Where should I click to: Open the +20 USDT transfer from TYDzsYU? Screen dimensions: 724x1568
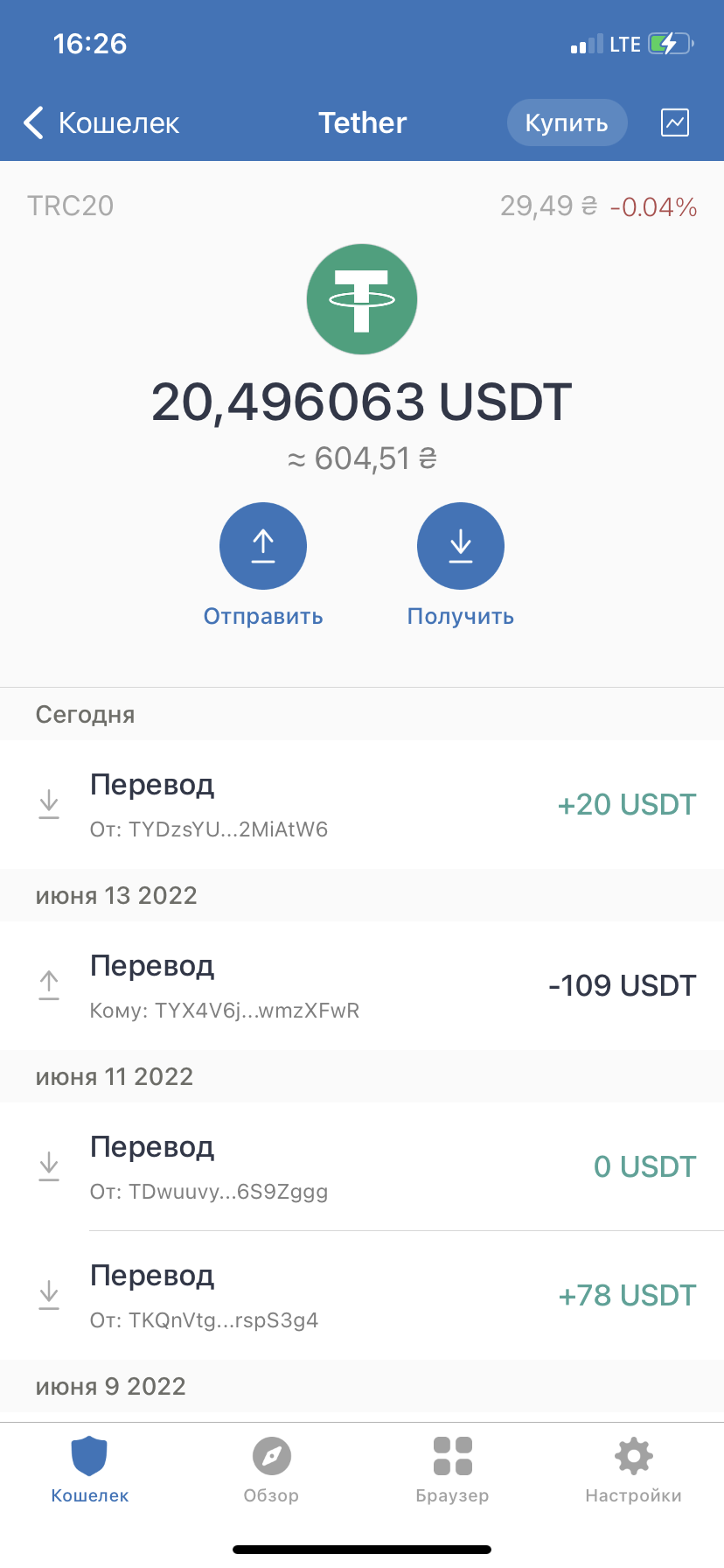pyautogui.click(x=362, y=805)
